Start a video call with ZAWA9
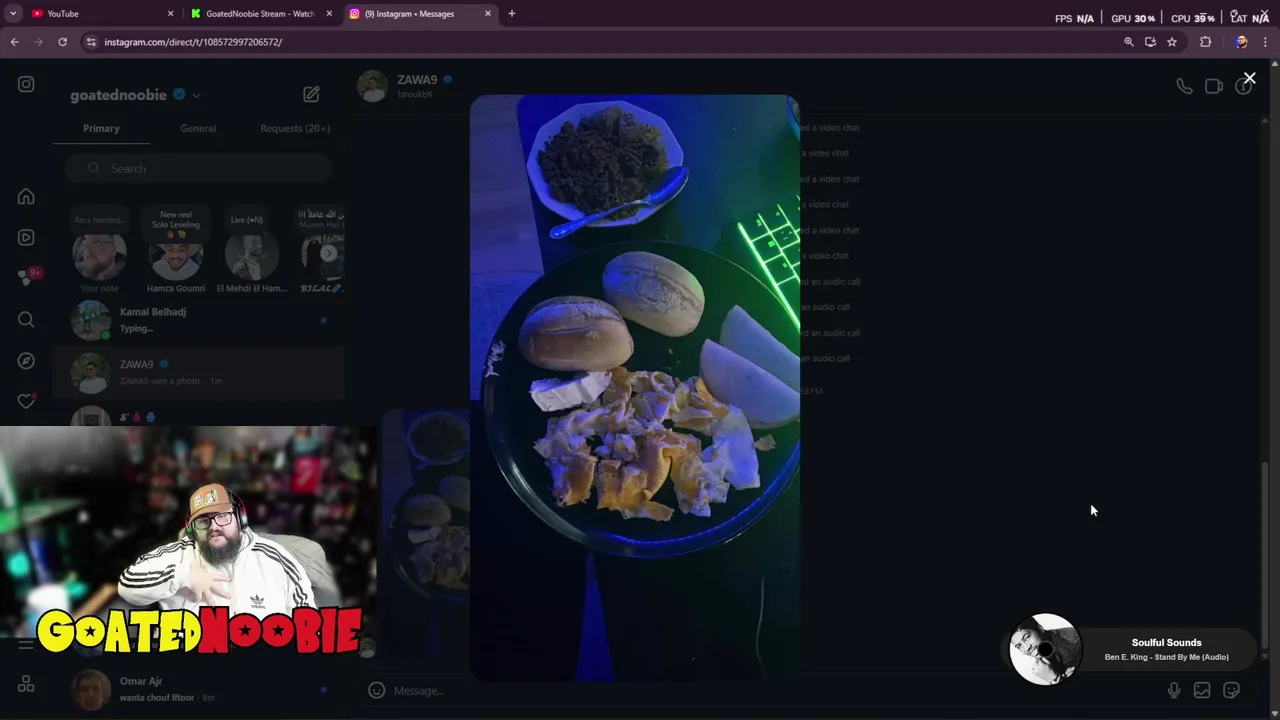 click(x=1214, y=86)
